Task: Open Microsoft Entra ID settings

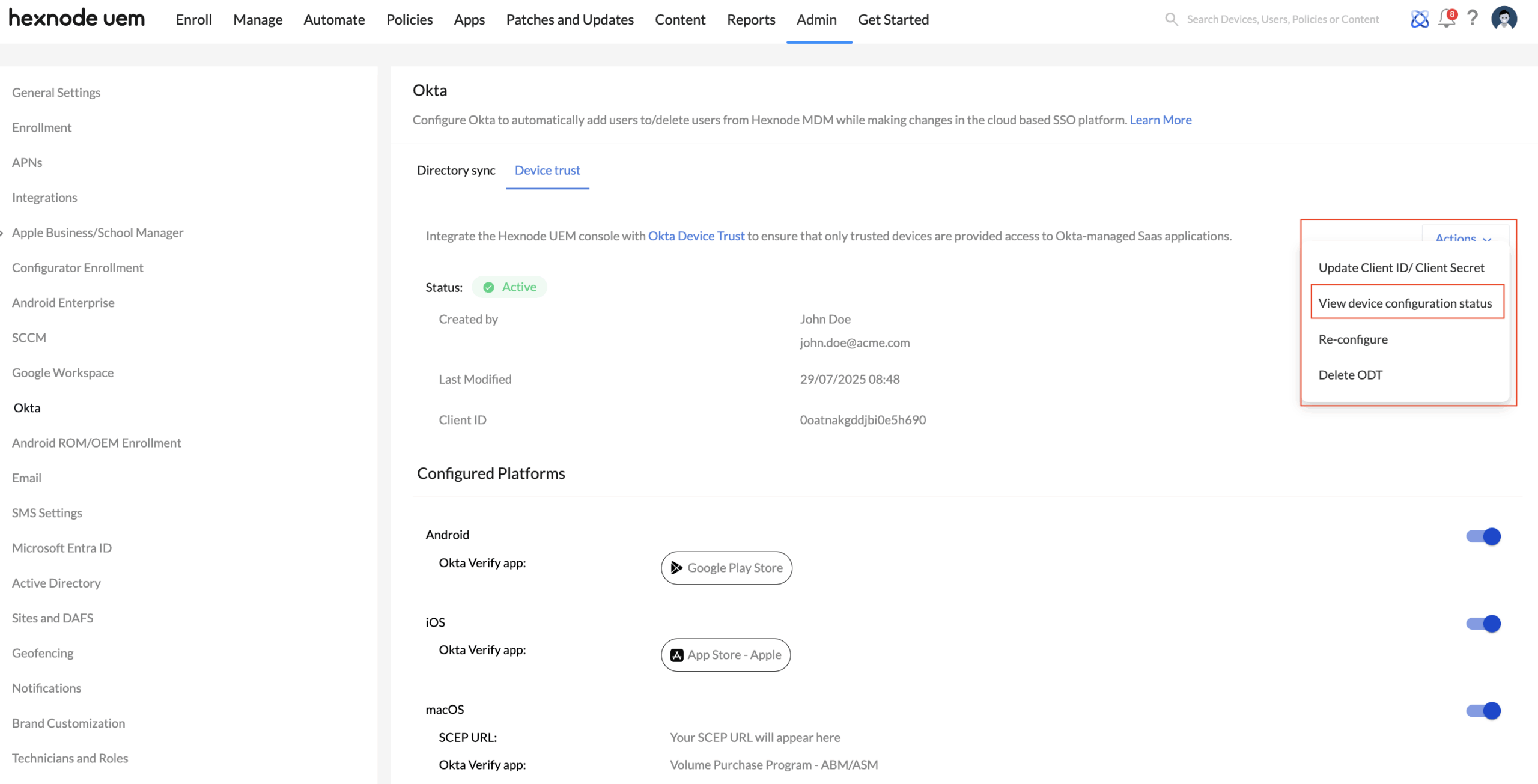Action: [x=62, y=548]
